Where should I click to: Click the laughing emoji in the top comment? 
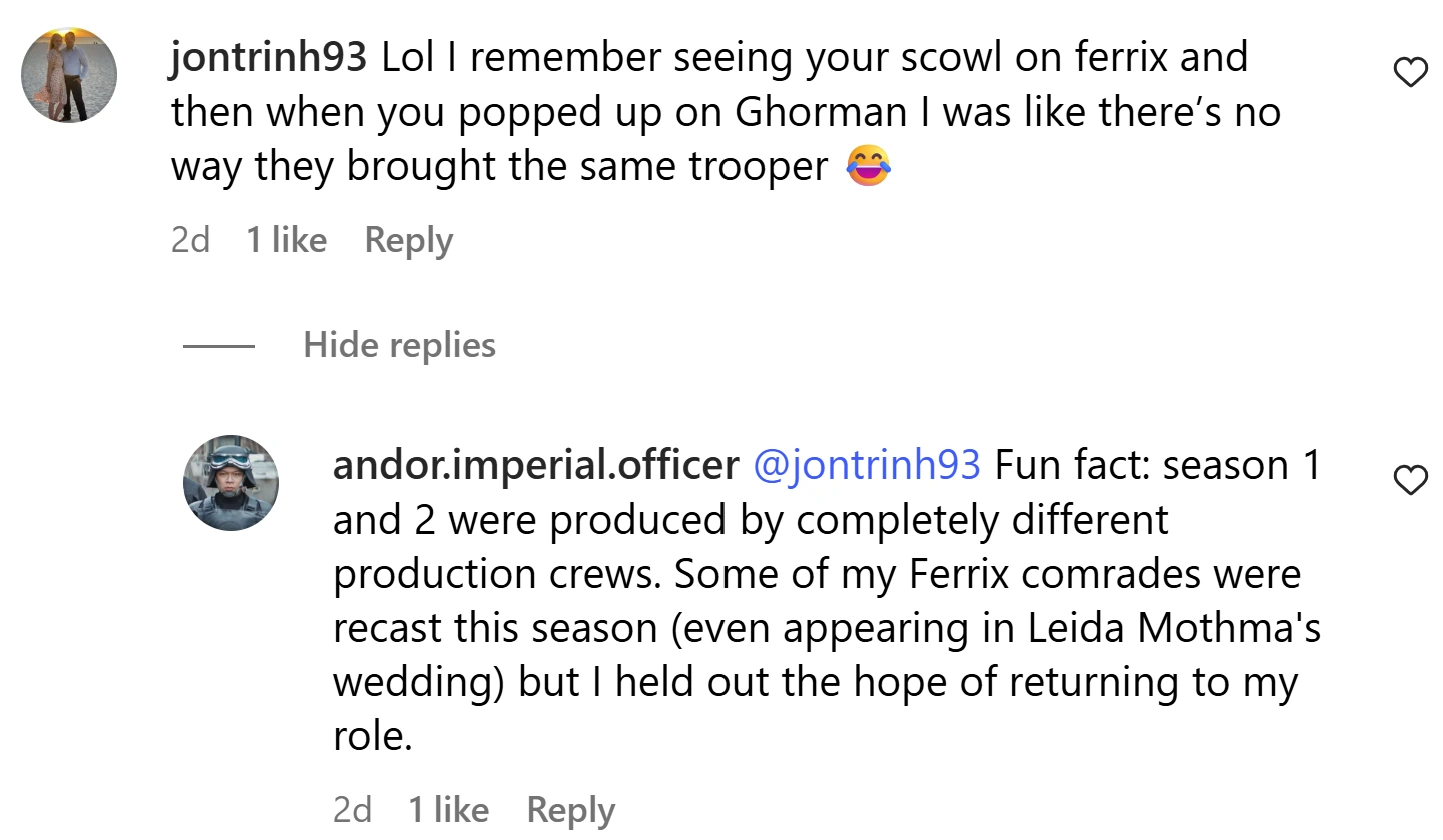tap(868, 166)
